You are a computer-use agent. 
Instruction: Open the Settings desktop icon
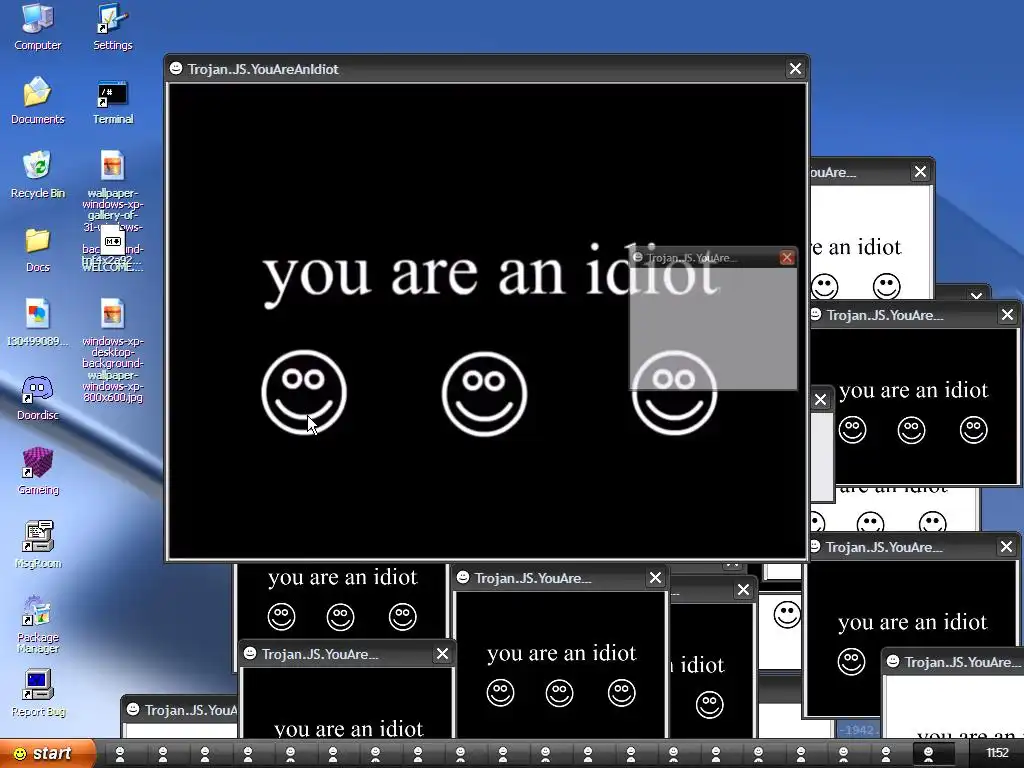(112, 26)
